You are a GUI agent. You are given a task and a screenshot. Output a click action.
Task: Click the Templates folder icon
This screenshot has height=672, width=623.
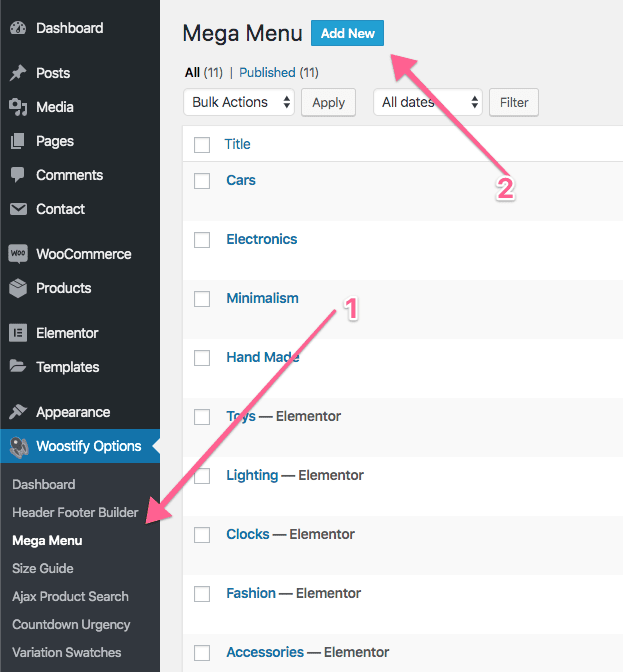coord(18,366)
